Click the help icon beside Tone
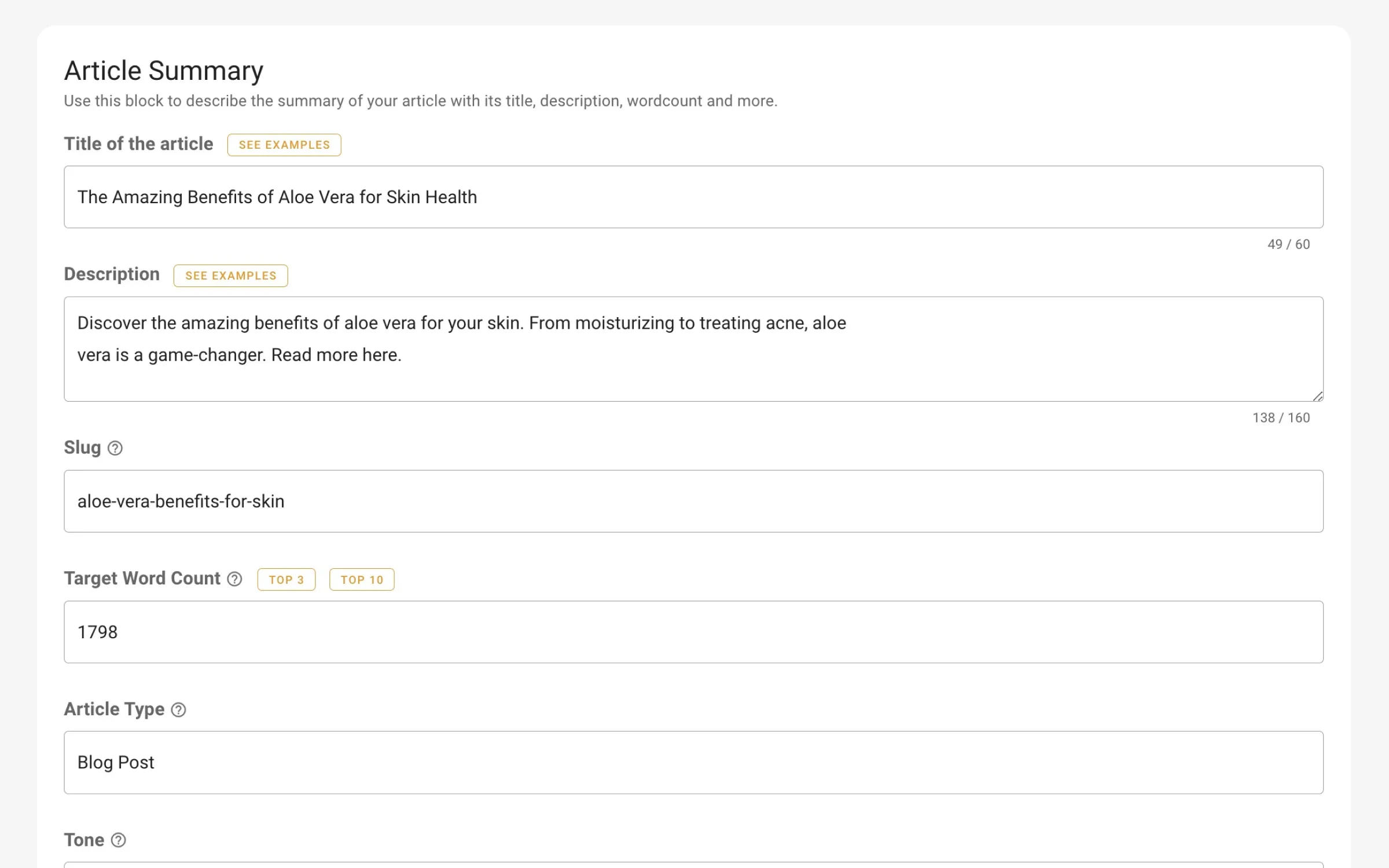Image resolution: width=1389 pixels, height=868 pixels. [x=119, y=840]
